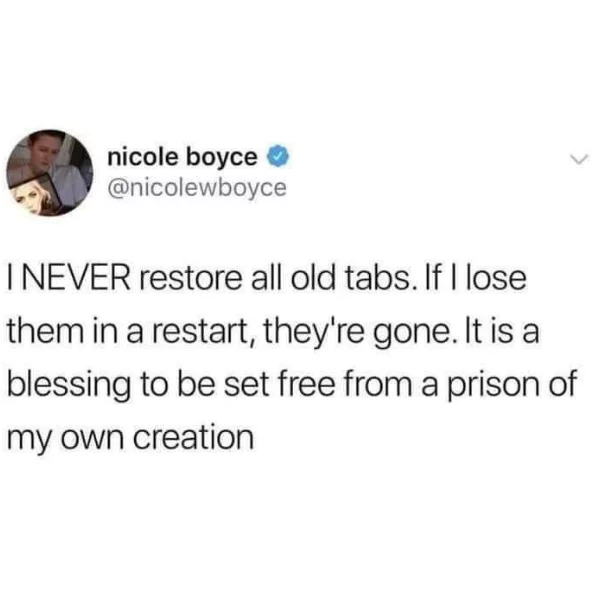The width and height of the screenshot is (600, 600).
Task: Click the phrase 'my own creation'
Action: pyautogui.click(x=130, y=439)
